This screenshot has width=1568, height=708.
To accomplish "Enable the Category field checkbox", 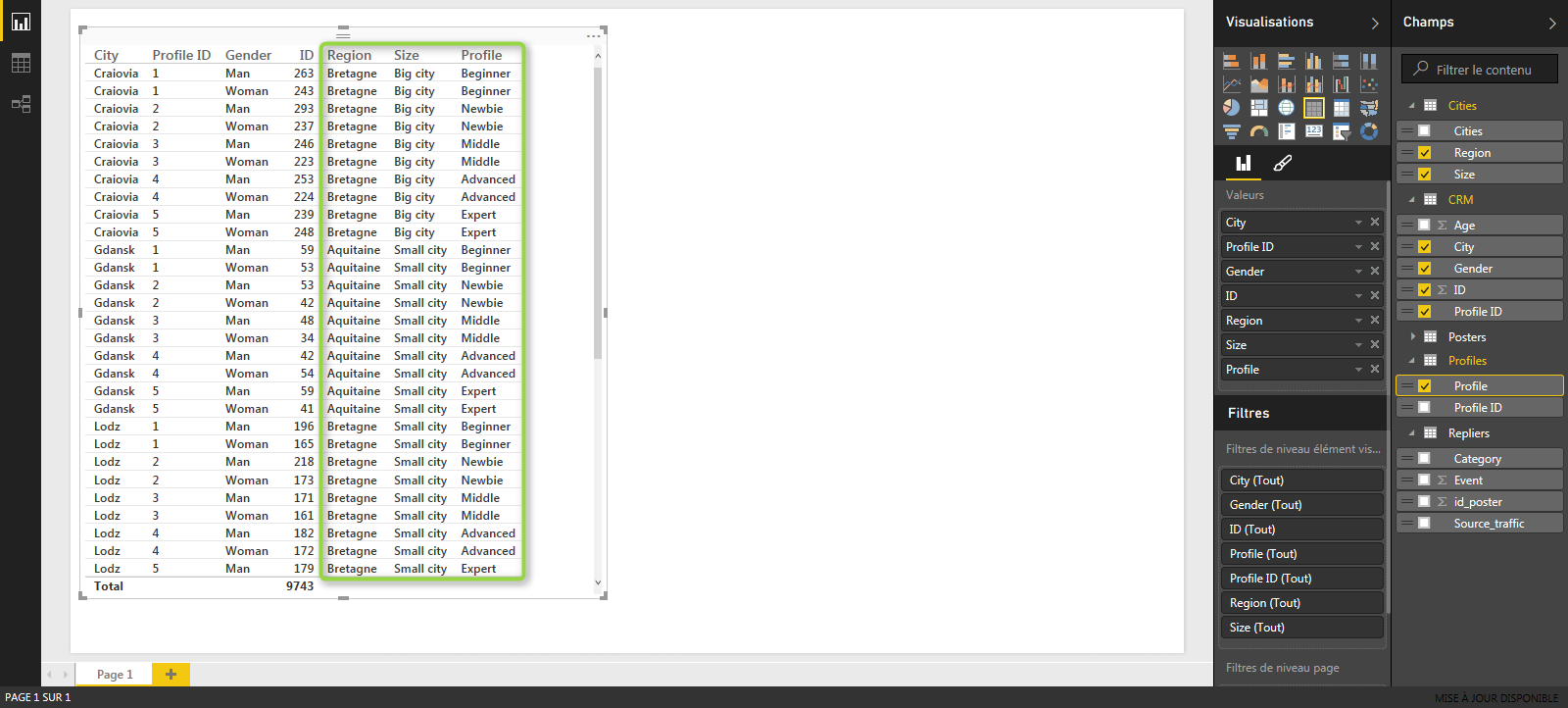I will point(1425,459).
